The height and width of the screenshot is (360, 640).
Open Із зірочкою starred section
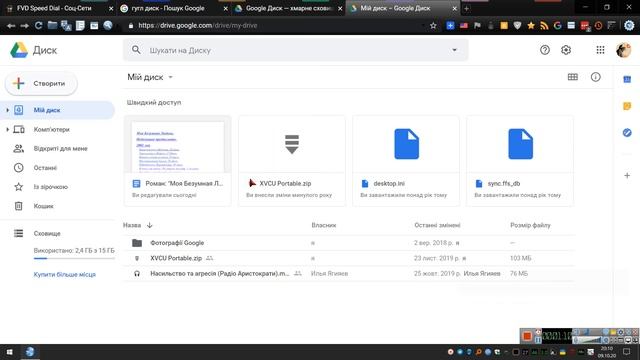pos(51,187)
